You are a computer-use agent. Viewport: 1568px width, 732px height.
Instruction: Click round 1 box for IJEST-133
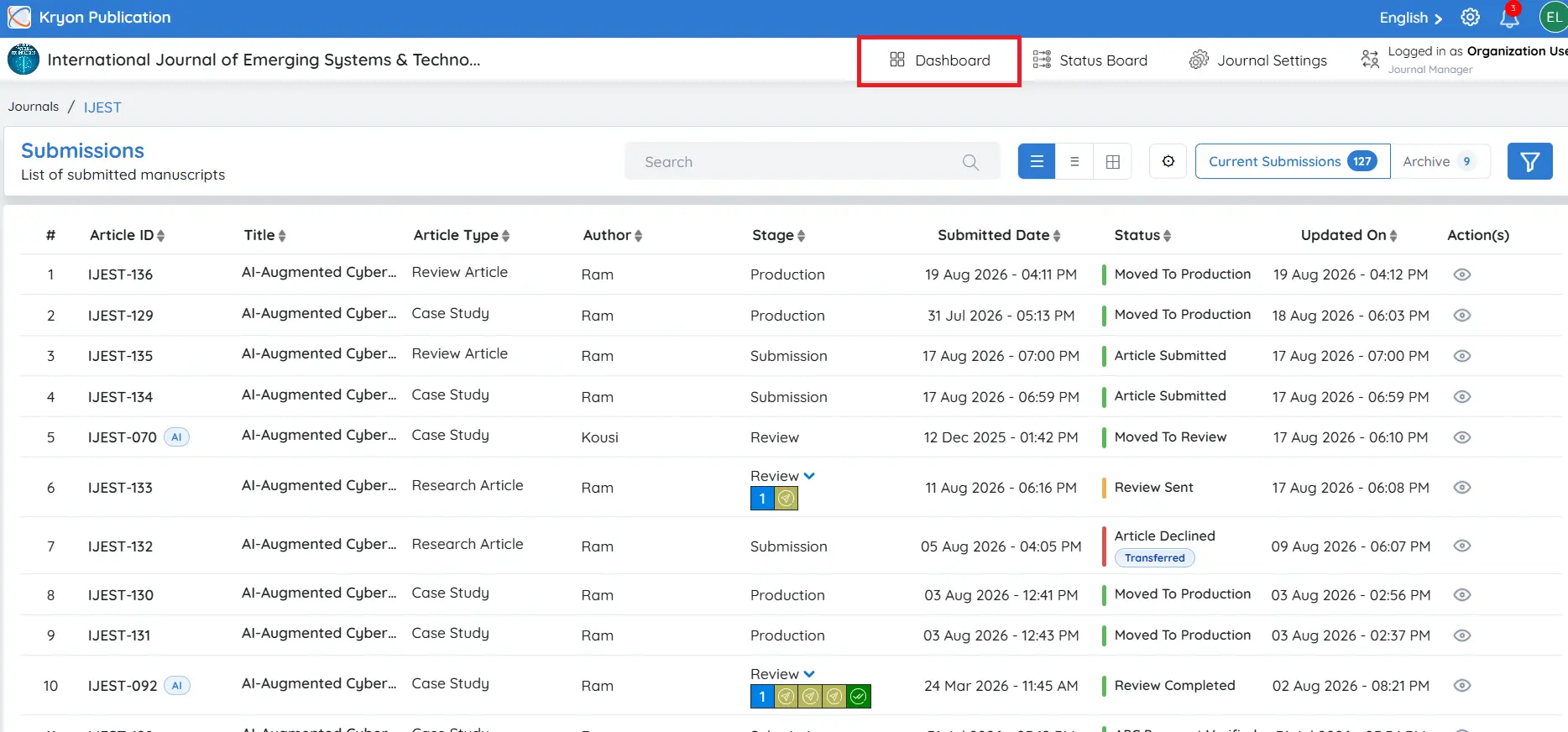[762, 499]
